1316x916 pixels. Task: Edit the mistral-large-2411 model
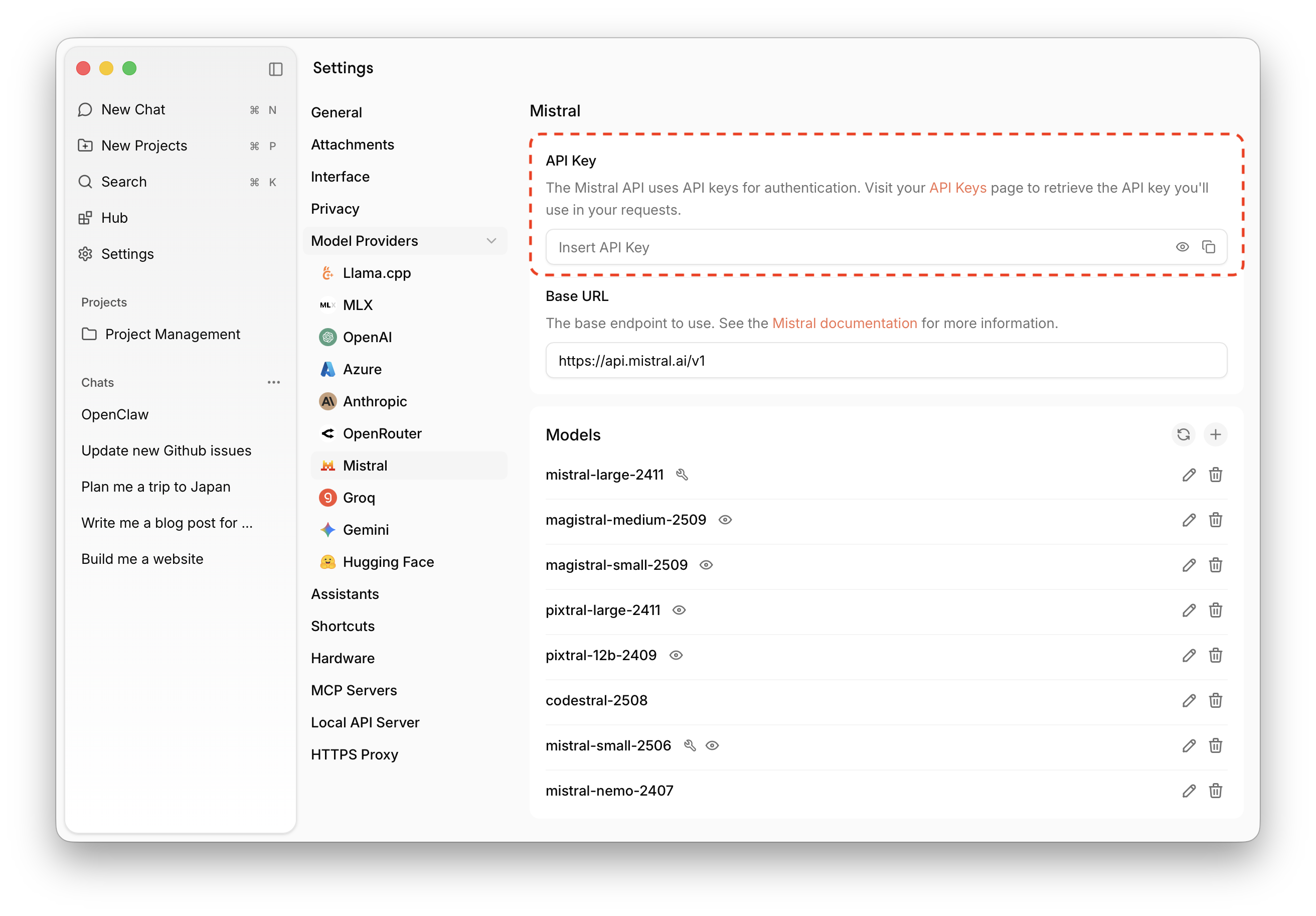[1189, 475]
